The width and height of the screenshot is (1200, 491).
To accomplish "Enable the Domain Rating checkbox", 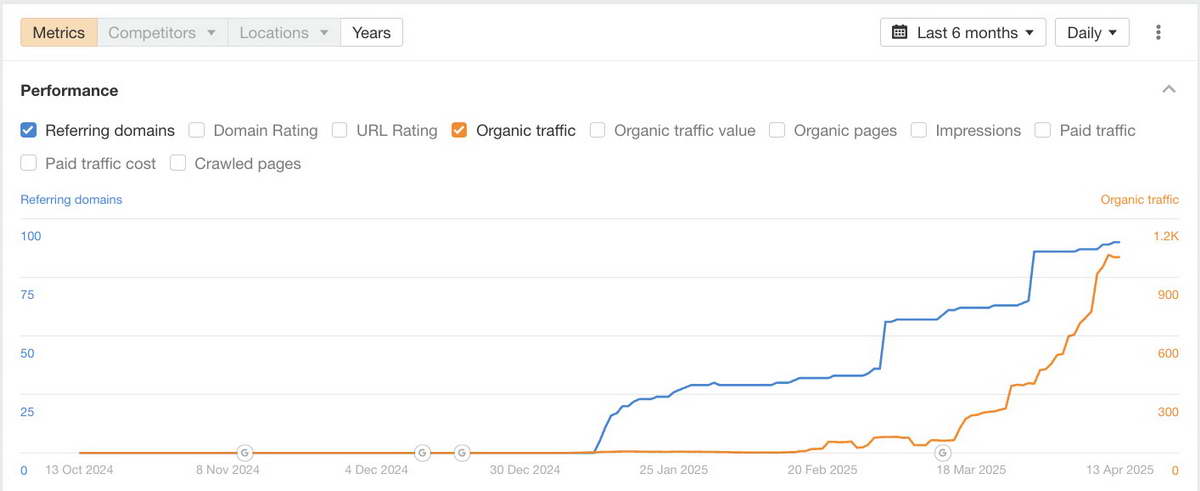I will pos(197,130).
